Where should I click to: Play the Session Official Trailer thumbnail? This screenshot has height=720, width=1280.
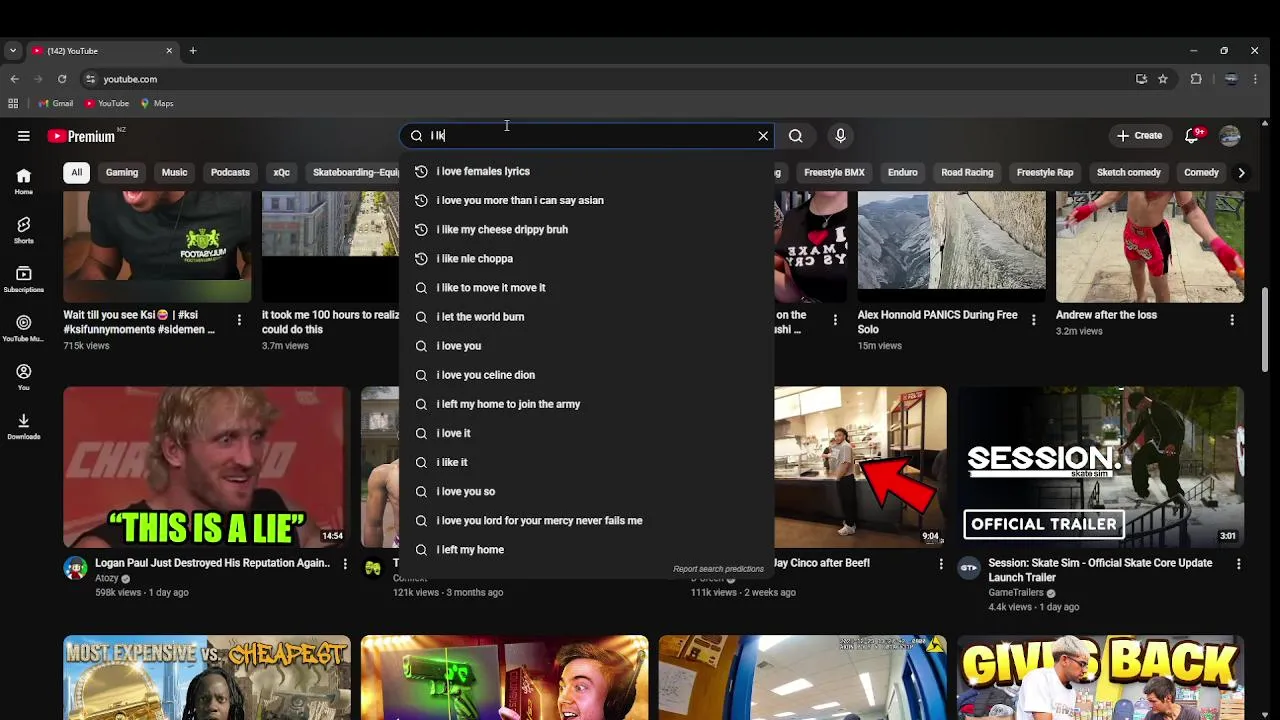click(x=1101, y=467)
